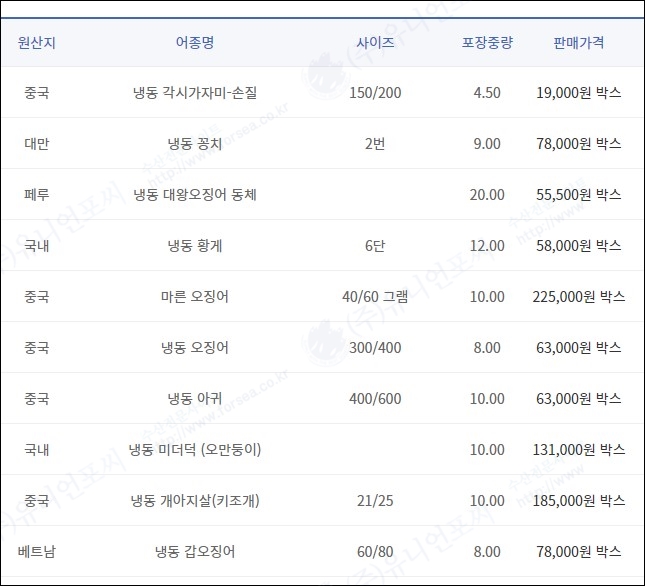Image resolution: width=645 pixels, height=586 pixels.
Task: Click 78,000원 박스 price in 냉동 갑오징어 row
Action: point(579,551)
